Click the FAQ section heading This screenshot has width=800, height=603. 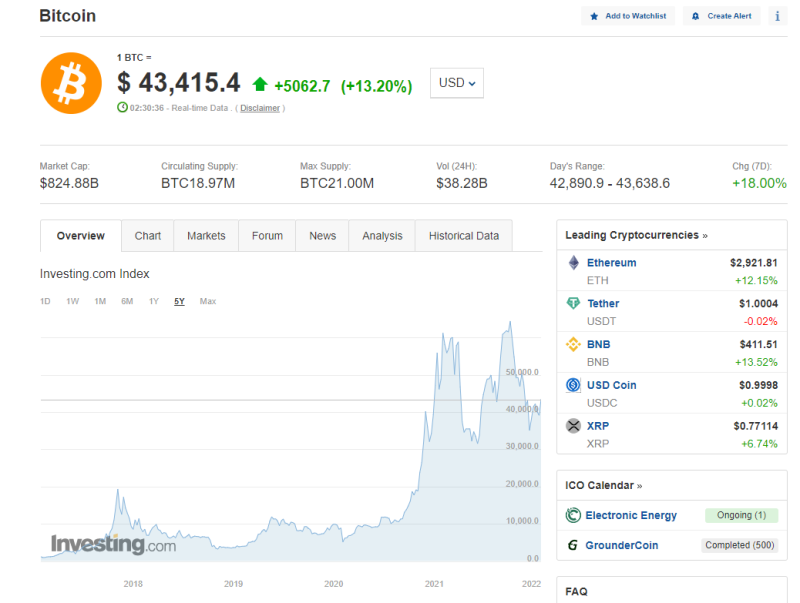point(576,591)
